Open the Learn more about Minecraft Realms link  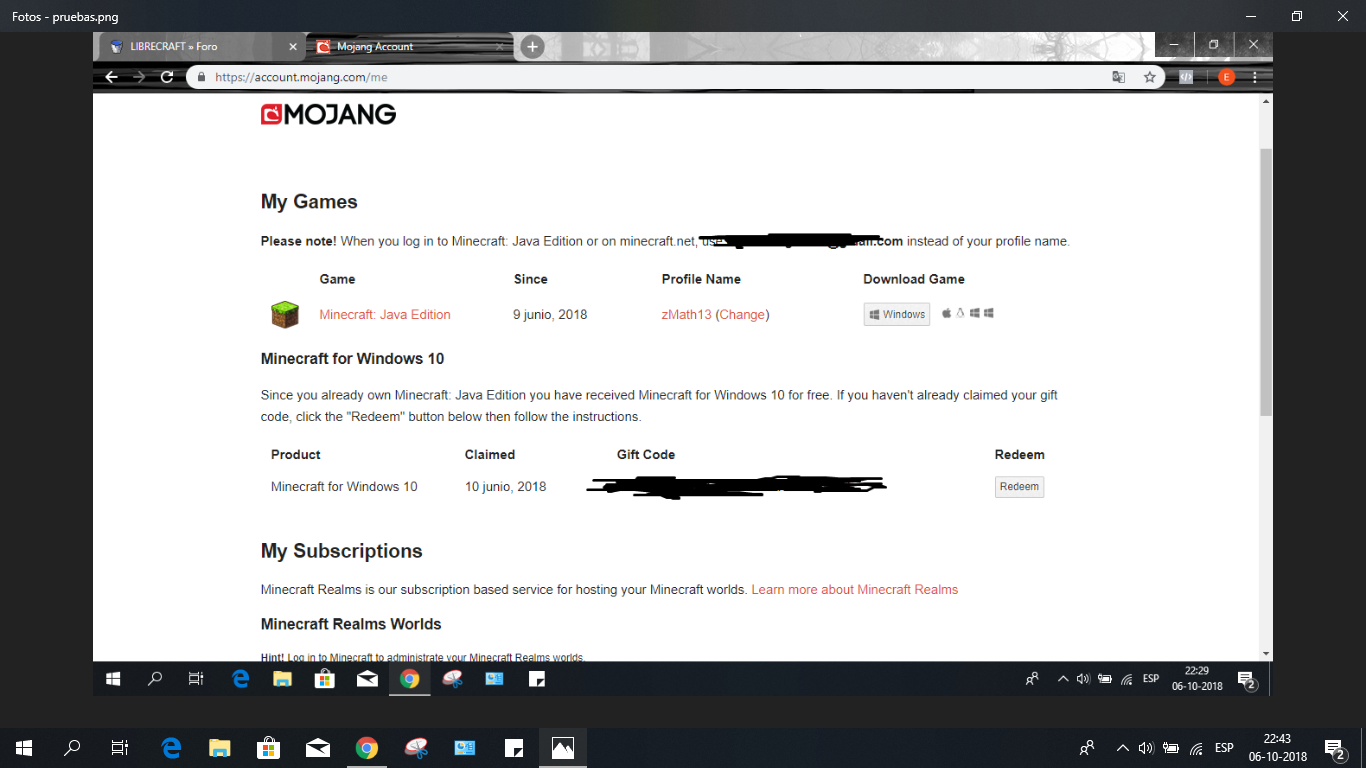(x=855, y=590)
